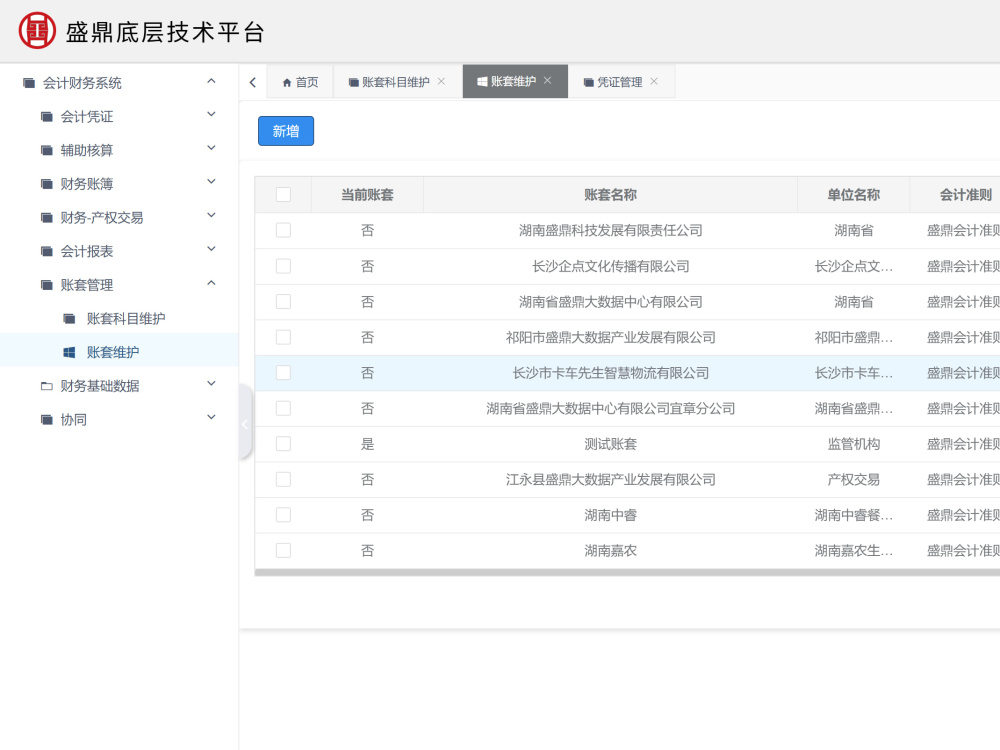Click the icon beside 财务-产权交易

click(x=47, y=218)
